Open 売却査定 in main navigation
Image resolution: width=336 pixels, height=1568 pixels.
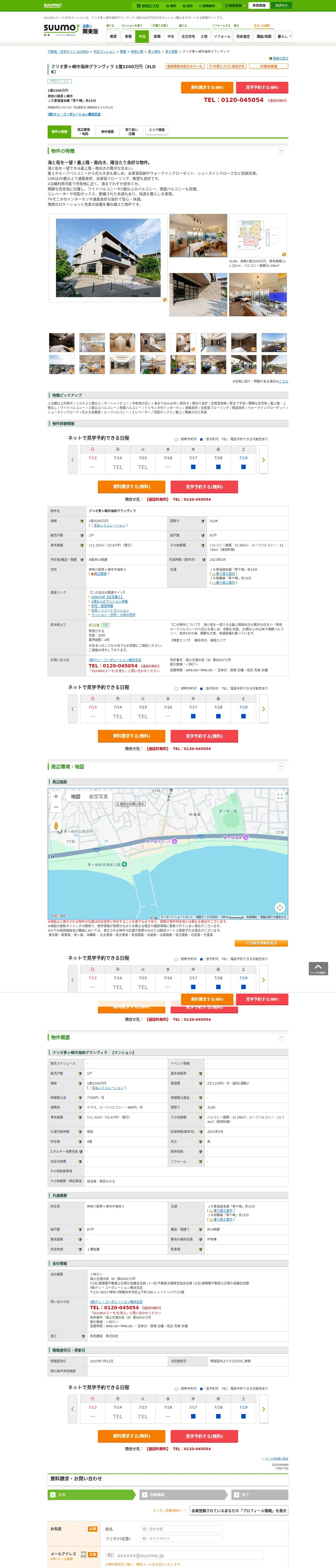[243, 37]
